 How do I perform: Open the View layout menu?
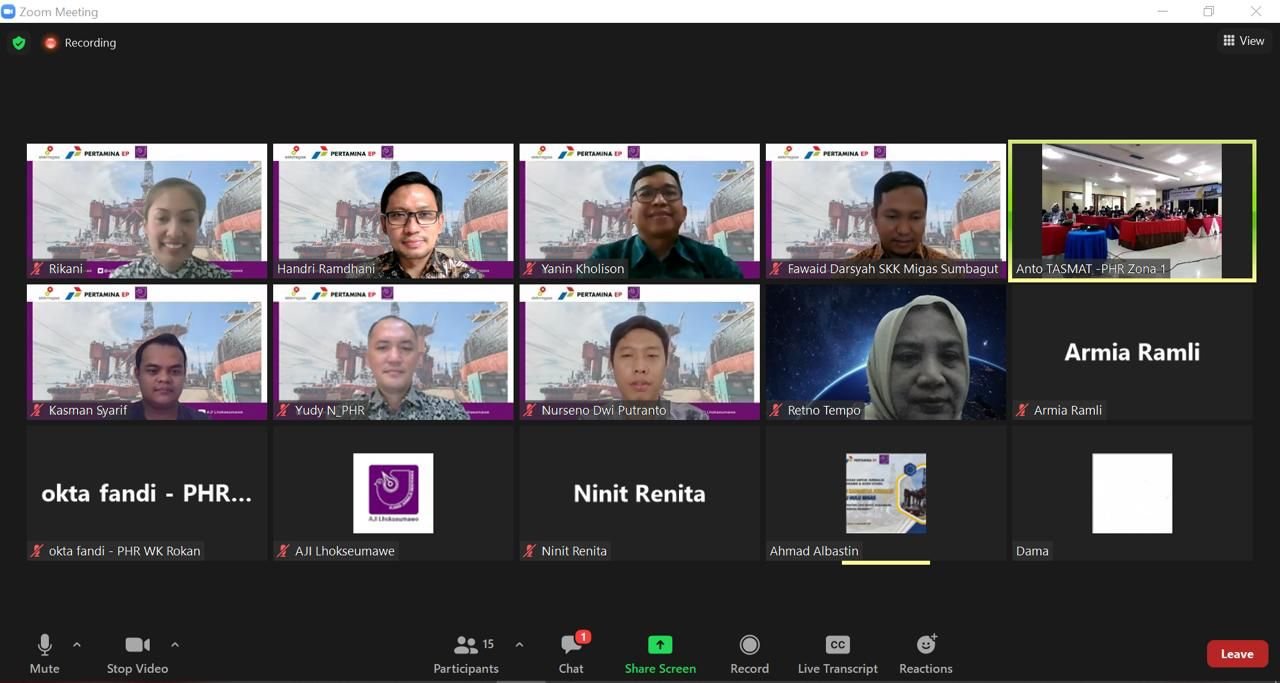pos(1243,41)
